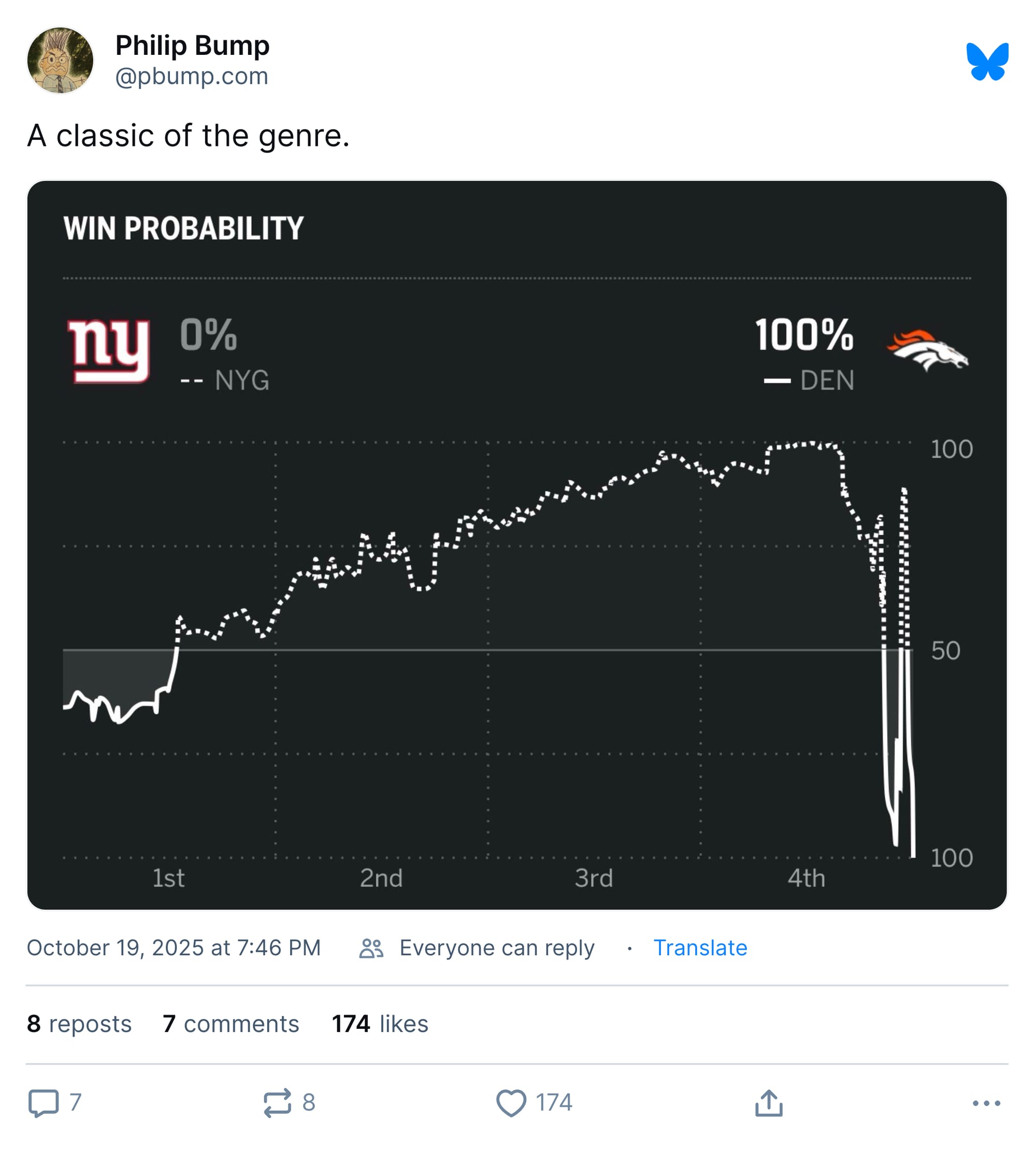Screen dimensions: 1036x1149
Task: Click the Everyone can reply people icon
Action: [371, 949]
